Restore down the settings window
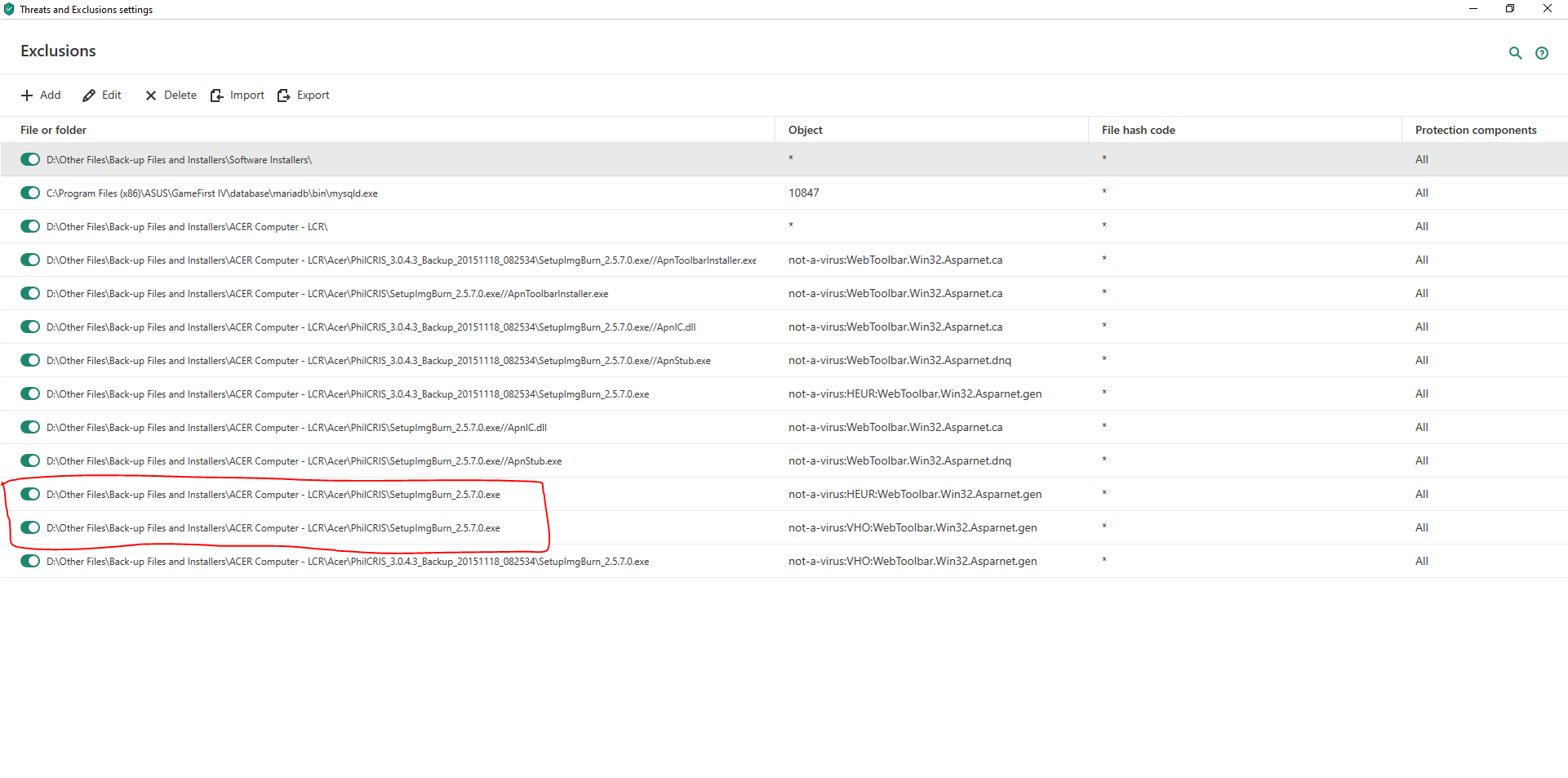1568x778 pixels. click(1509, 9)
